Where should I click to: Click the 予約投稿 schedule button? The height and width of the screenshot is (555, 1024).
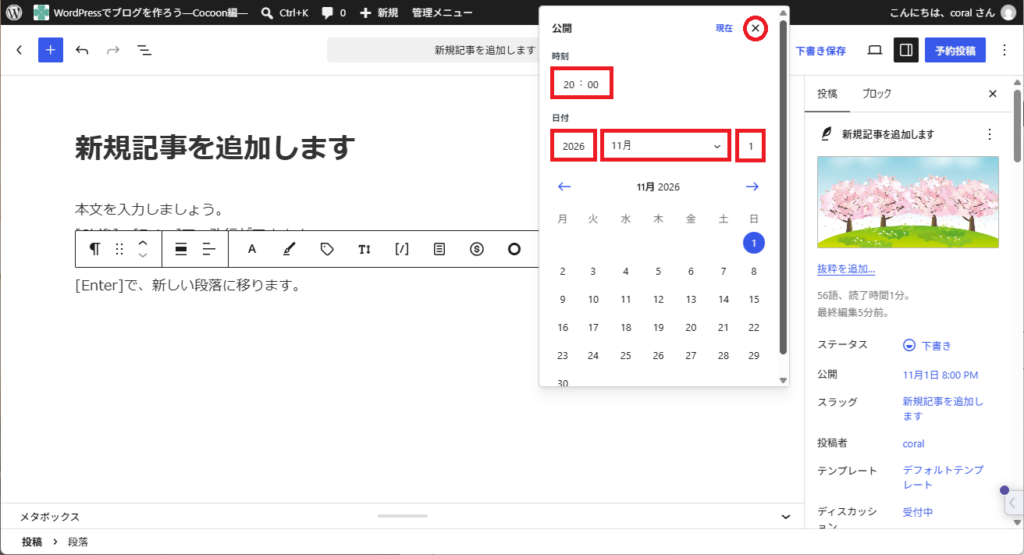pyautogui.click(x=955, y=50)
